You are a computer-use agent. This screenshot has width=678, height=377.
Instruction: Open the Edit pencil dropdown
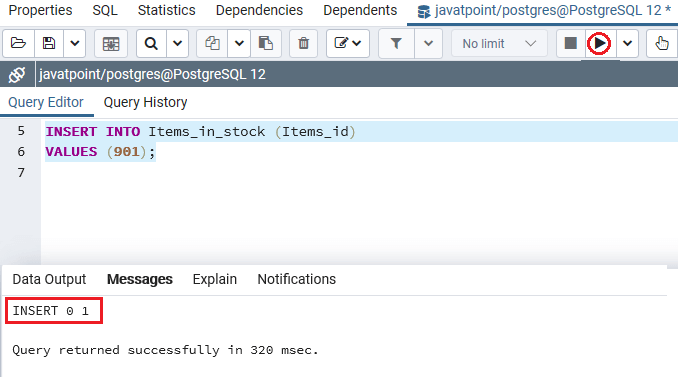pyautogui.click(x=348, y=43)
